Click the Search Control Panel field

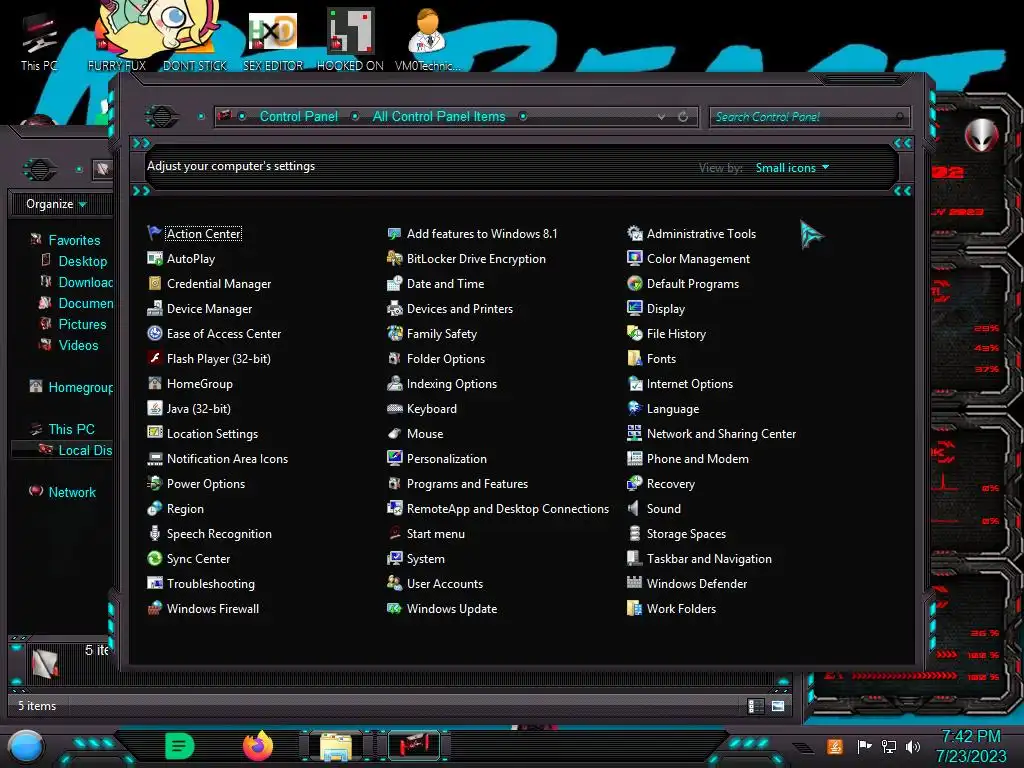pyautogui.click(x=809, y=117)
